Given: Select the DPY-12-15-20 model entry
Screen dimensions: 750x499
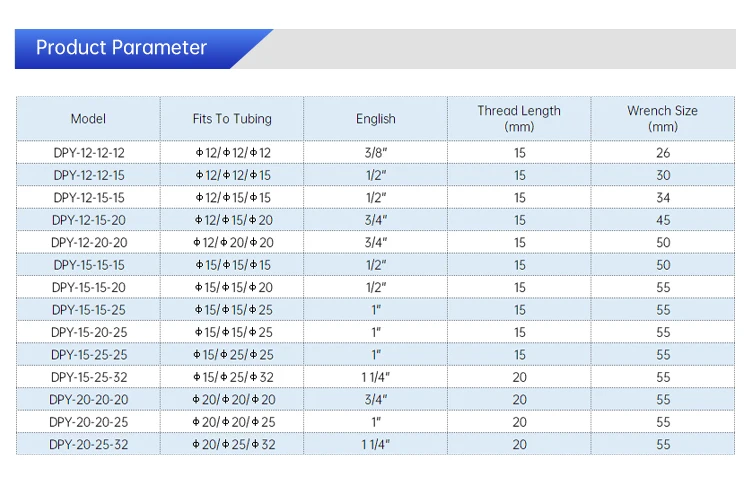Looking at the screenshot, I should click(x=89, y=220).
